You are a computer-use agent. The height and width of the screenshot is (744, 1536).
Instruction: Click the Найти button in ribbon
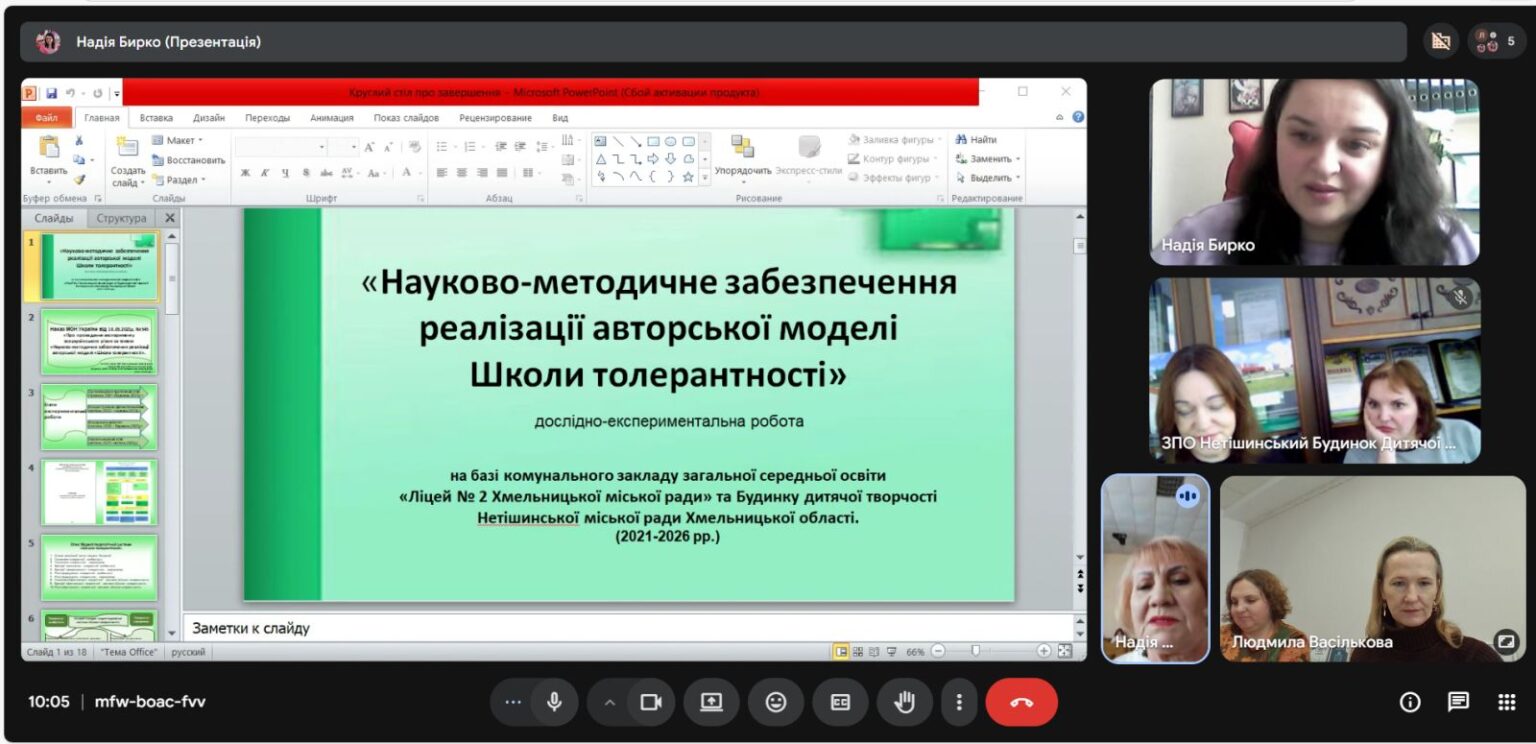977,140
